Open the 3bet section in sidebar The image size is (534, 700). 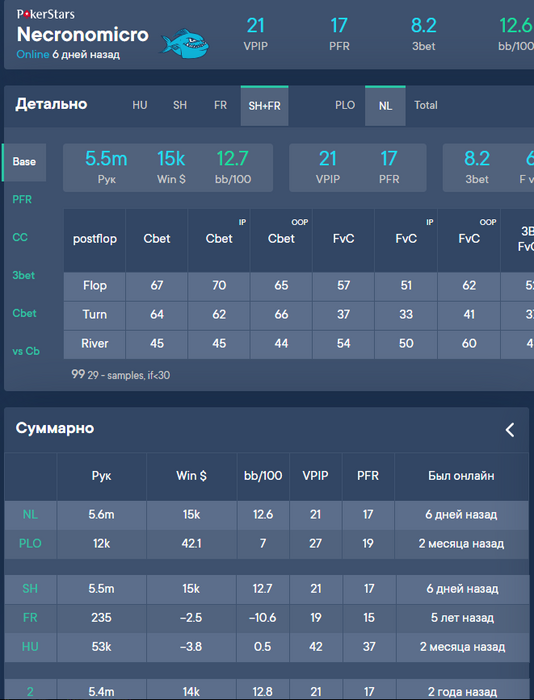point(24,275)
